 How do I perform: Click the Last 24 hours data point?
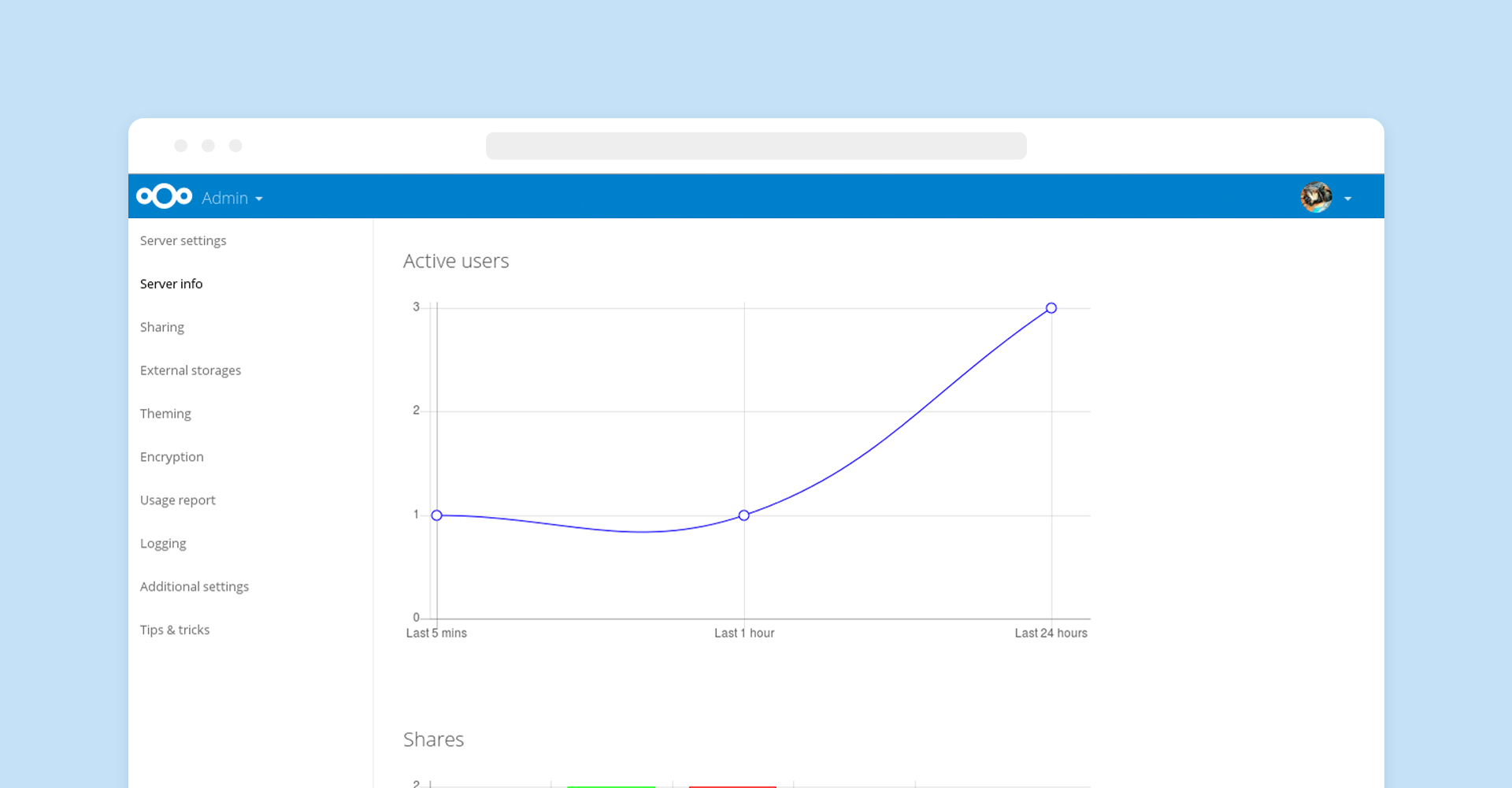pyautogui.click(x=1051, y=308)
